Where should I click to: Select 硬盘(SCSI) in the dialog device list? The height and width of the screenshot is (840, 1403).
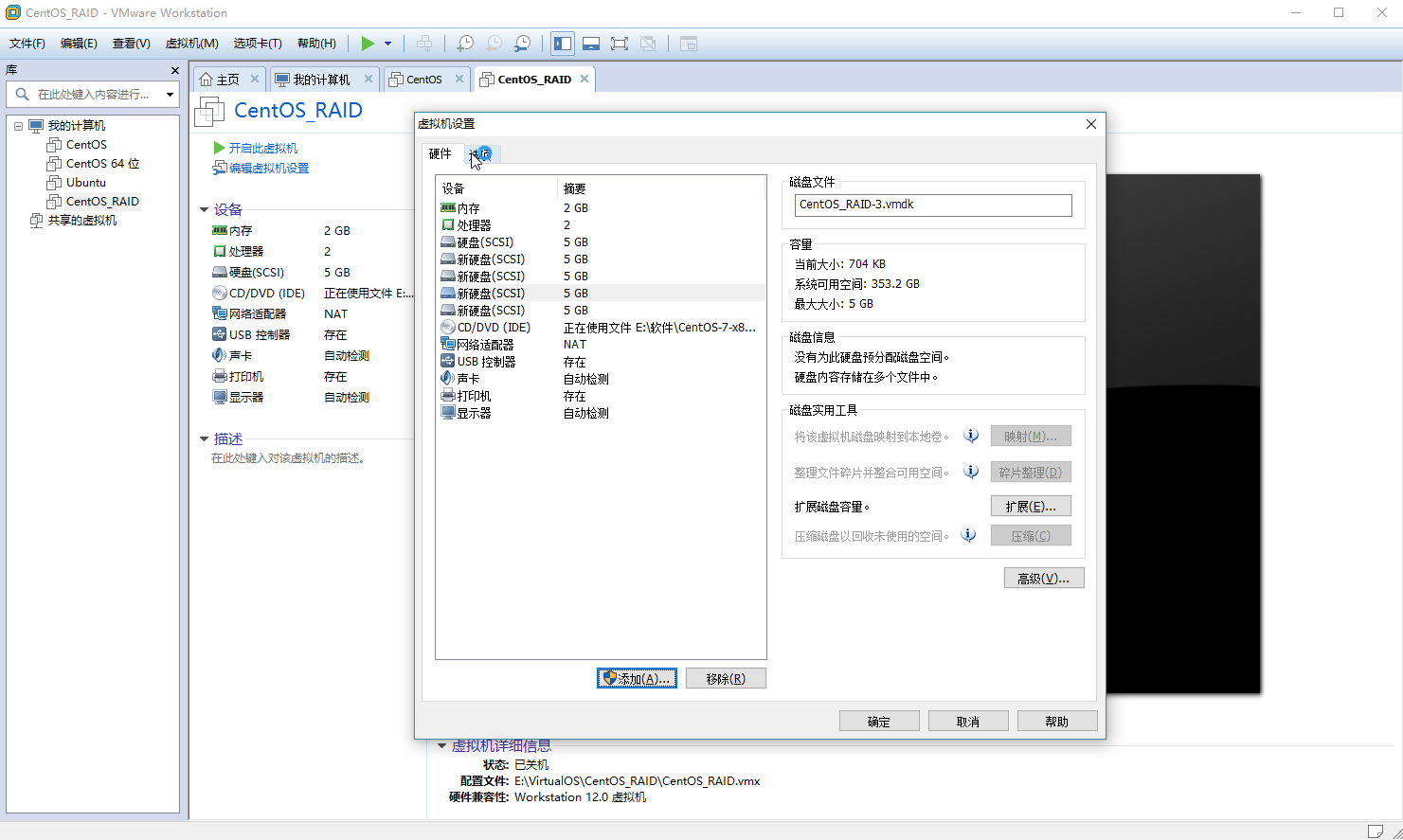tap(601, 242)
